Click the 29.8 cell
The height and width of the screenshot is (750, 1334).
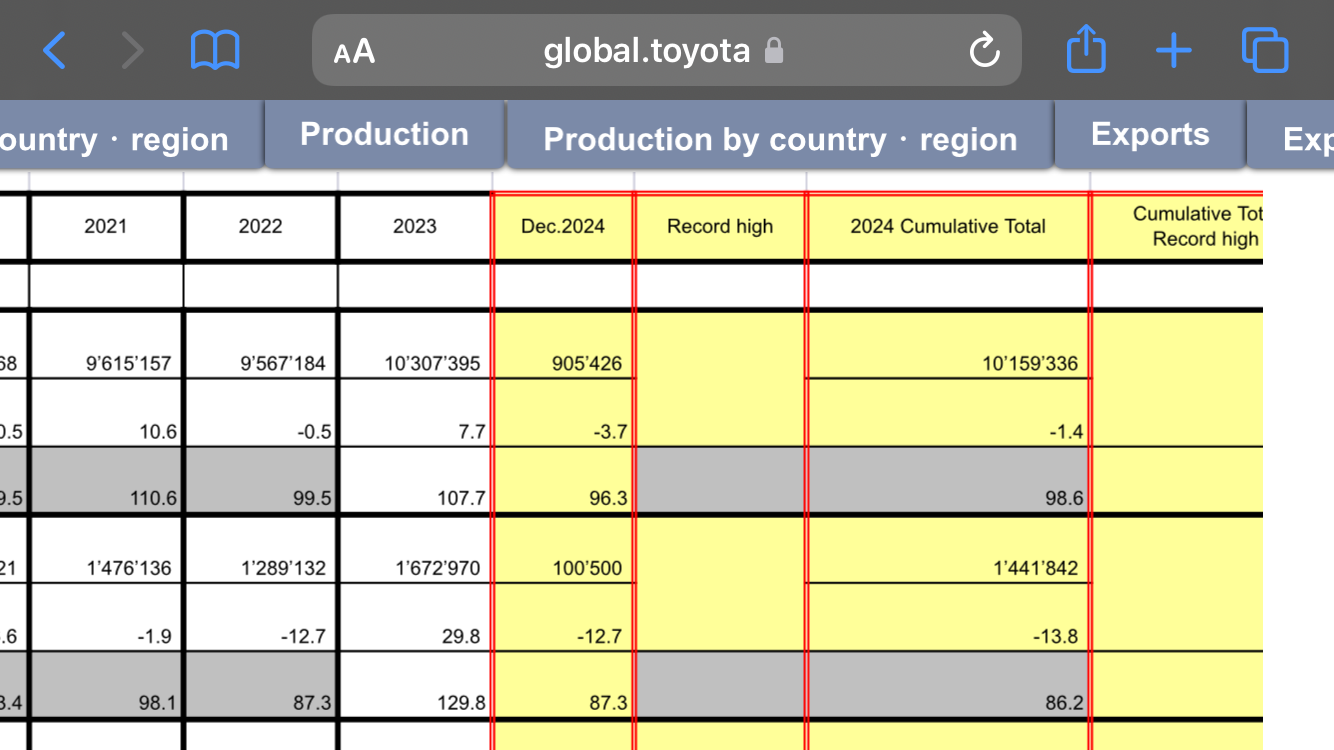414,618
